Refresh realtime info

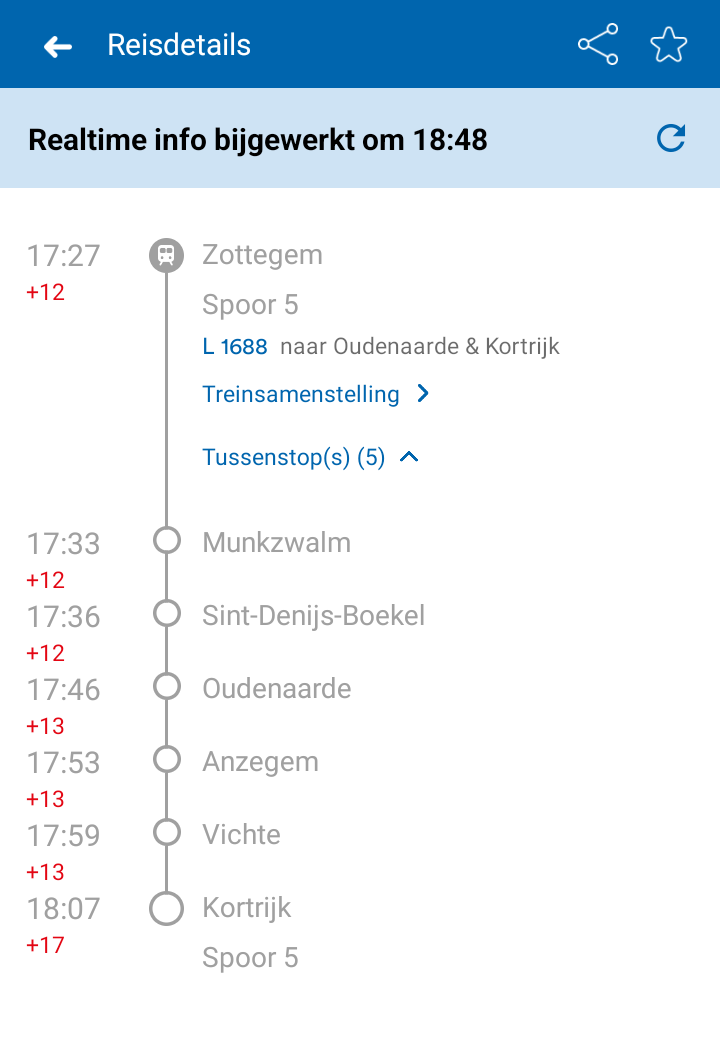pyautogui.click(x=671, y=138)
